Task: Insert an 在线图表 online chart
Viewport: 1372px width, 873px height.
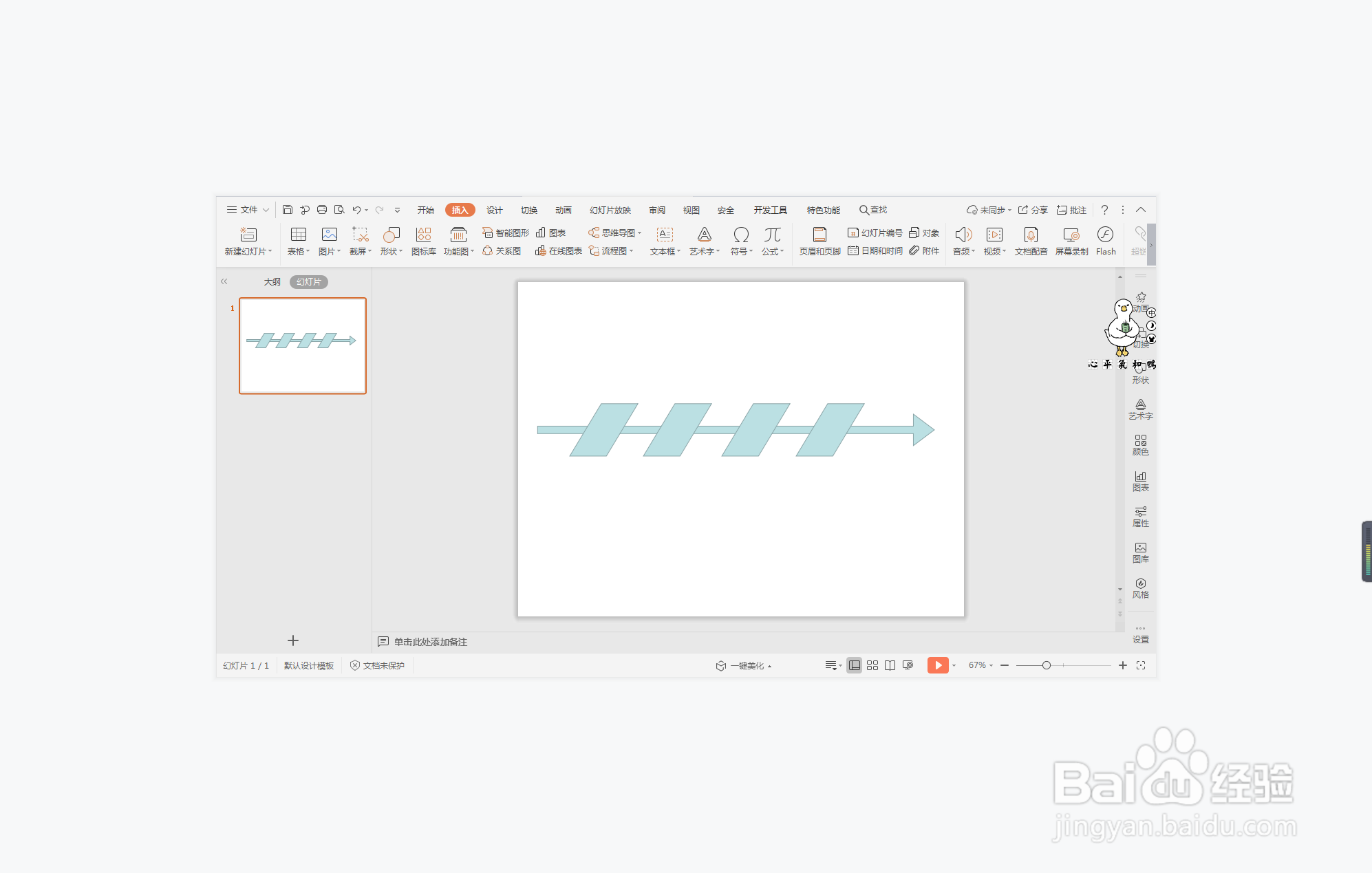Action: [559, 251]
